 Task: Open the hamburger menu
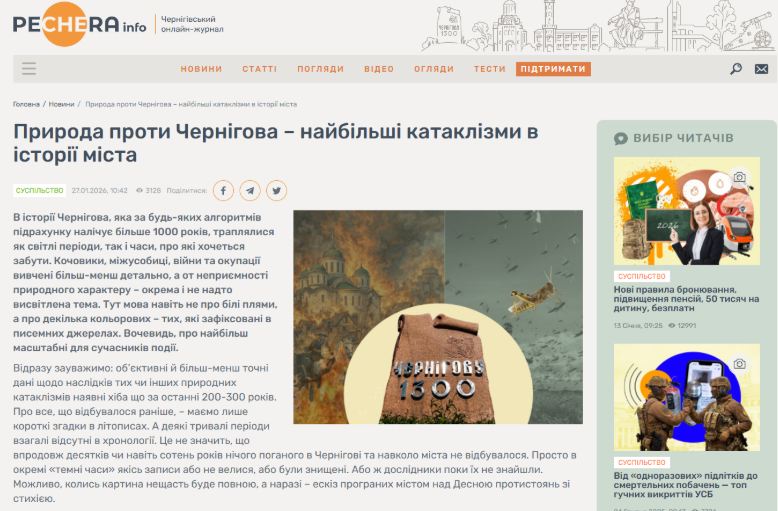pyautogui.click(x=29, y=69)
